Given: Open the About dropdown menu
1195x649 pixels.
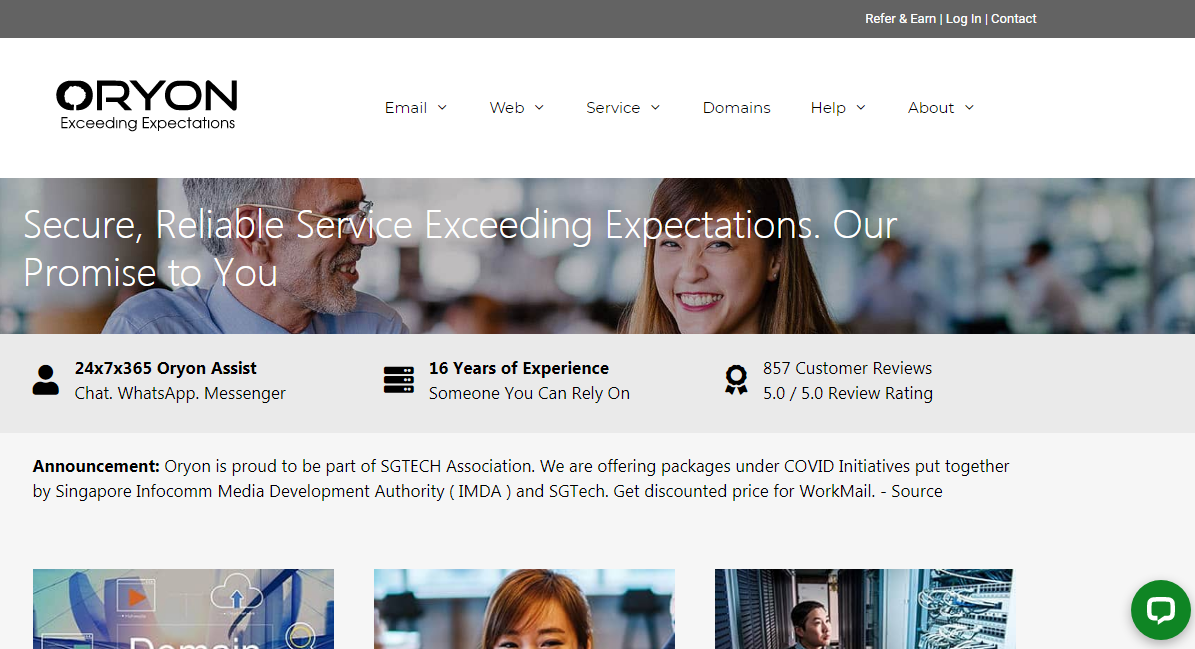Looking at the screenshot, I should coord(940,108).
